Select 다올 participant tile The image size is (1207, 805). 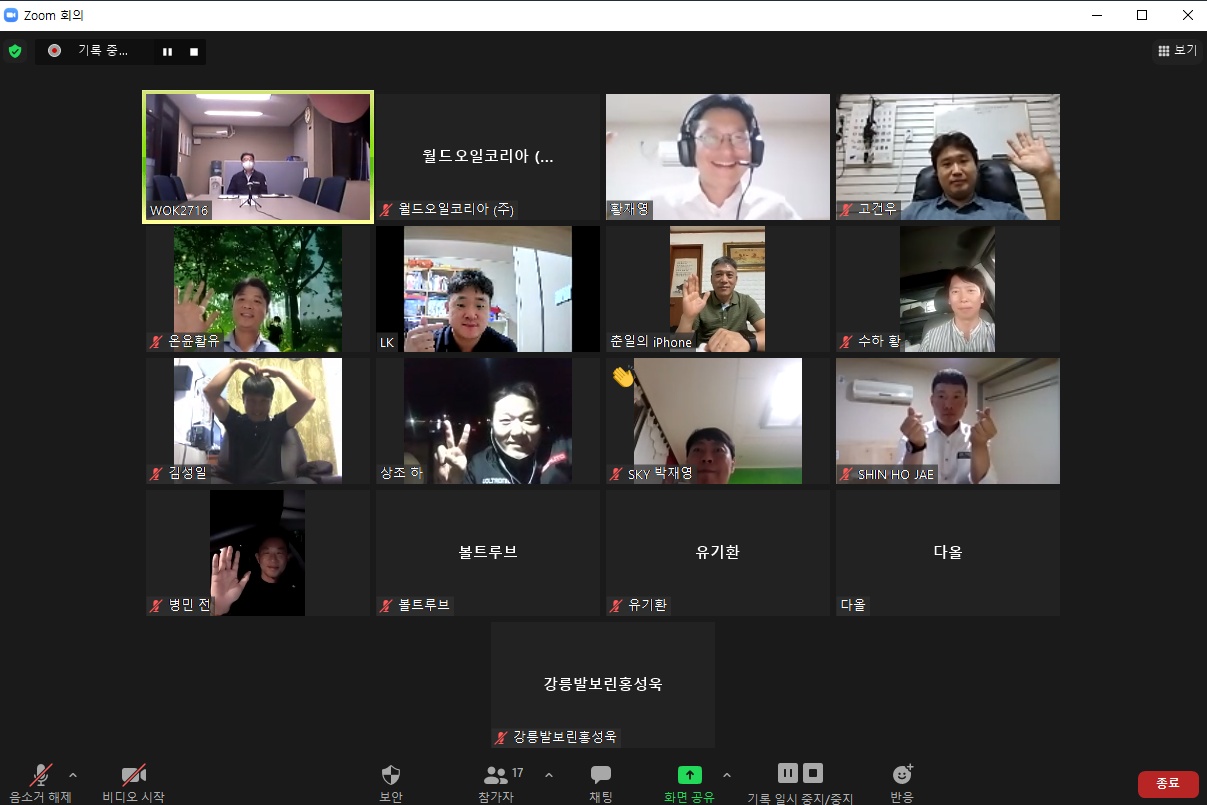[x=948, y=553]
